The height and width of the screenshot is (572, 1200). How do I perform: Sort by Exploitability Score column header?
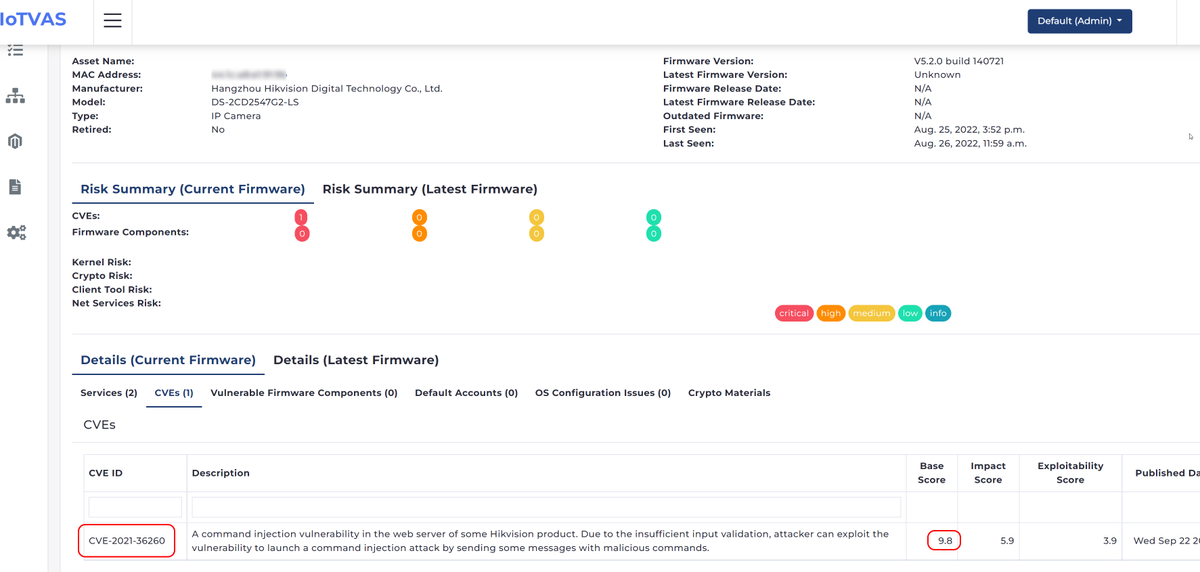[x=1070, y=473]
